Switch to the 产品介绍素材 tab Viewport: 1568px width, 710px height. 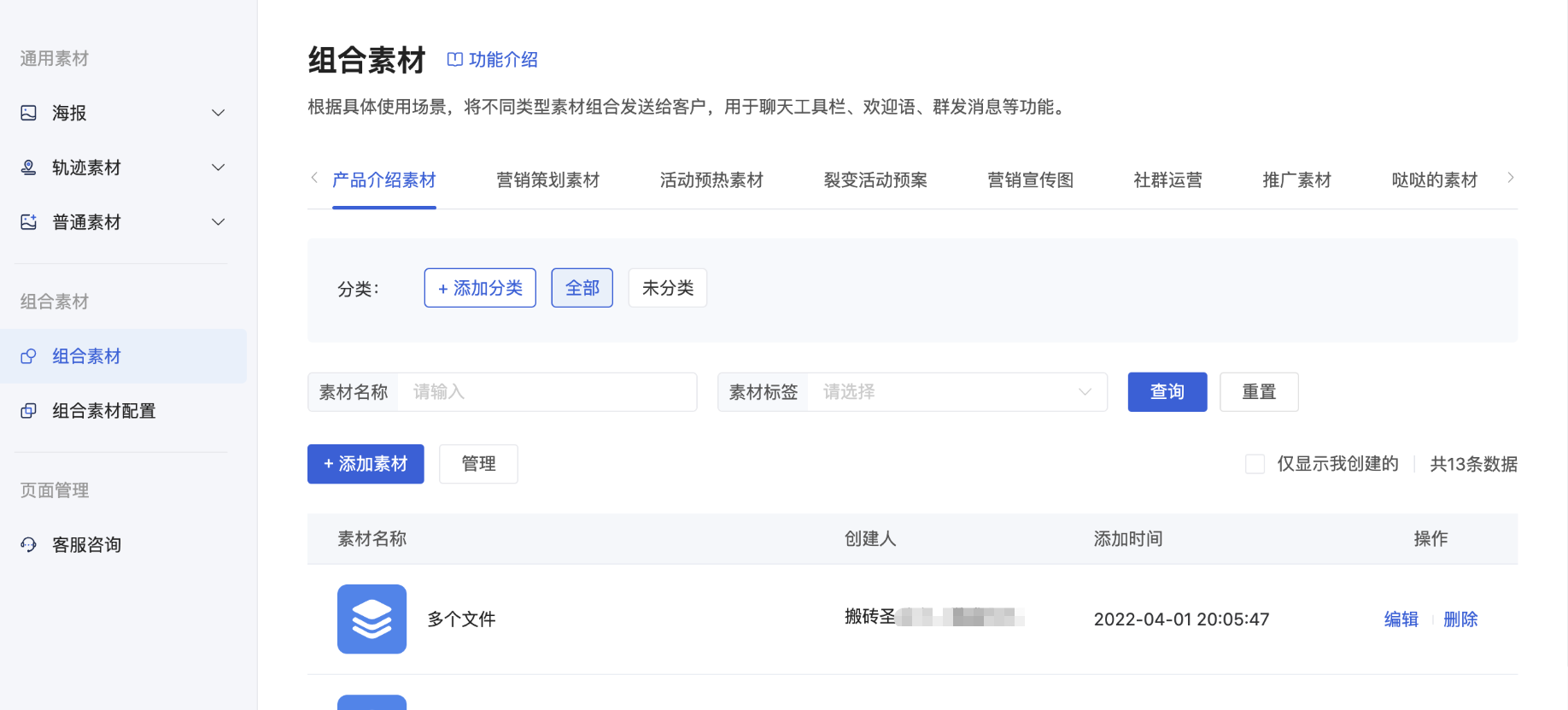tap(384, 180)
